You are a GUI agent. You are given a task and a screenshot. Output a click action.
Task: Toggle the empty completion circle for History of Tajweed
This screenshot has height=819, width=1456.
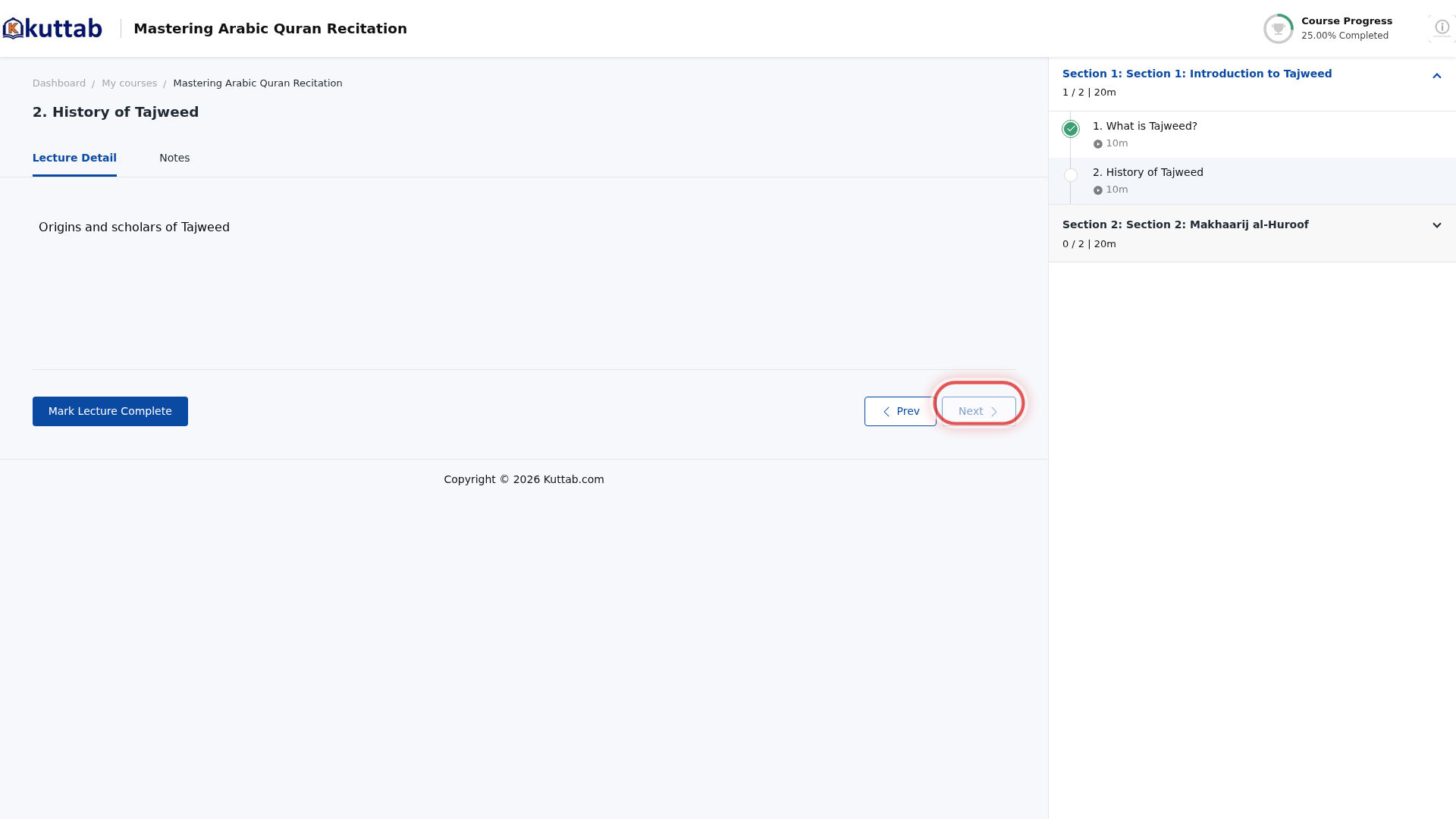[1070, 175]
